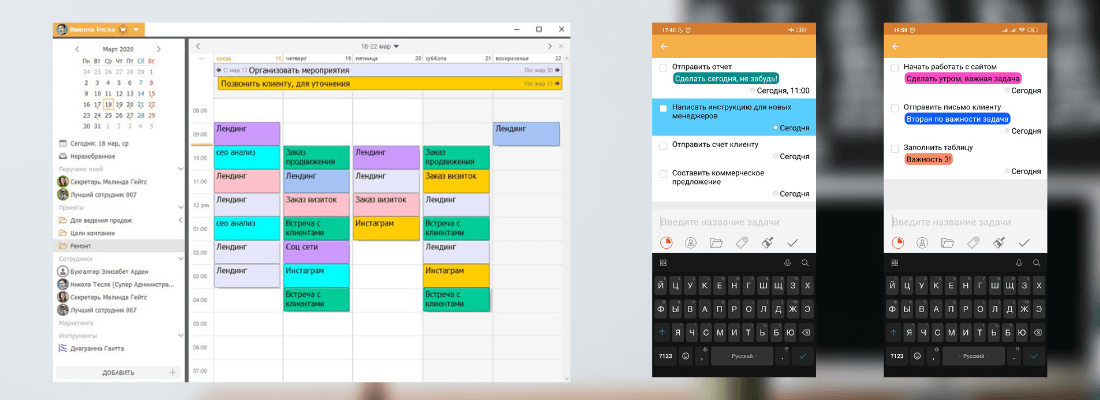Click the folder icon for Ремонт project
Viewport: 1100px width, 400px height.
63,245
